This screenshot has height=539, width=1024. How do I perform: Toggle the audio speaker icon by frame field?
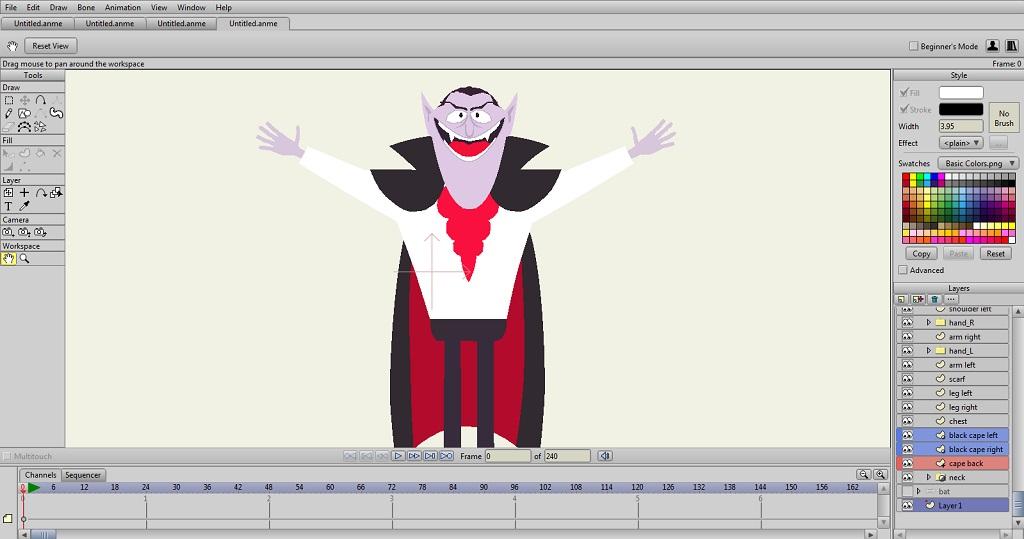click(x=605, y=456)
